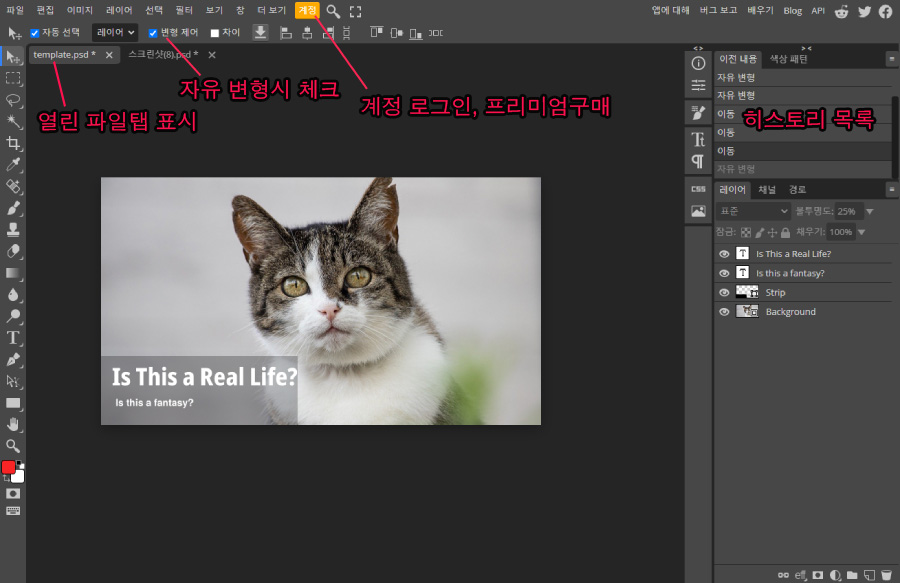Select the Crop tool
Viewport: 900px width, 583px height.
13,141
